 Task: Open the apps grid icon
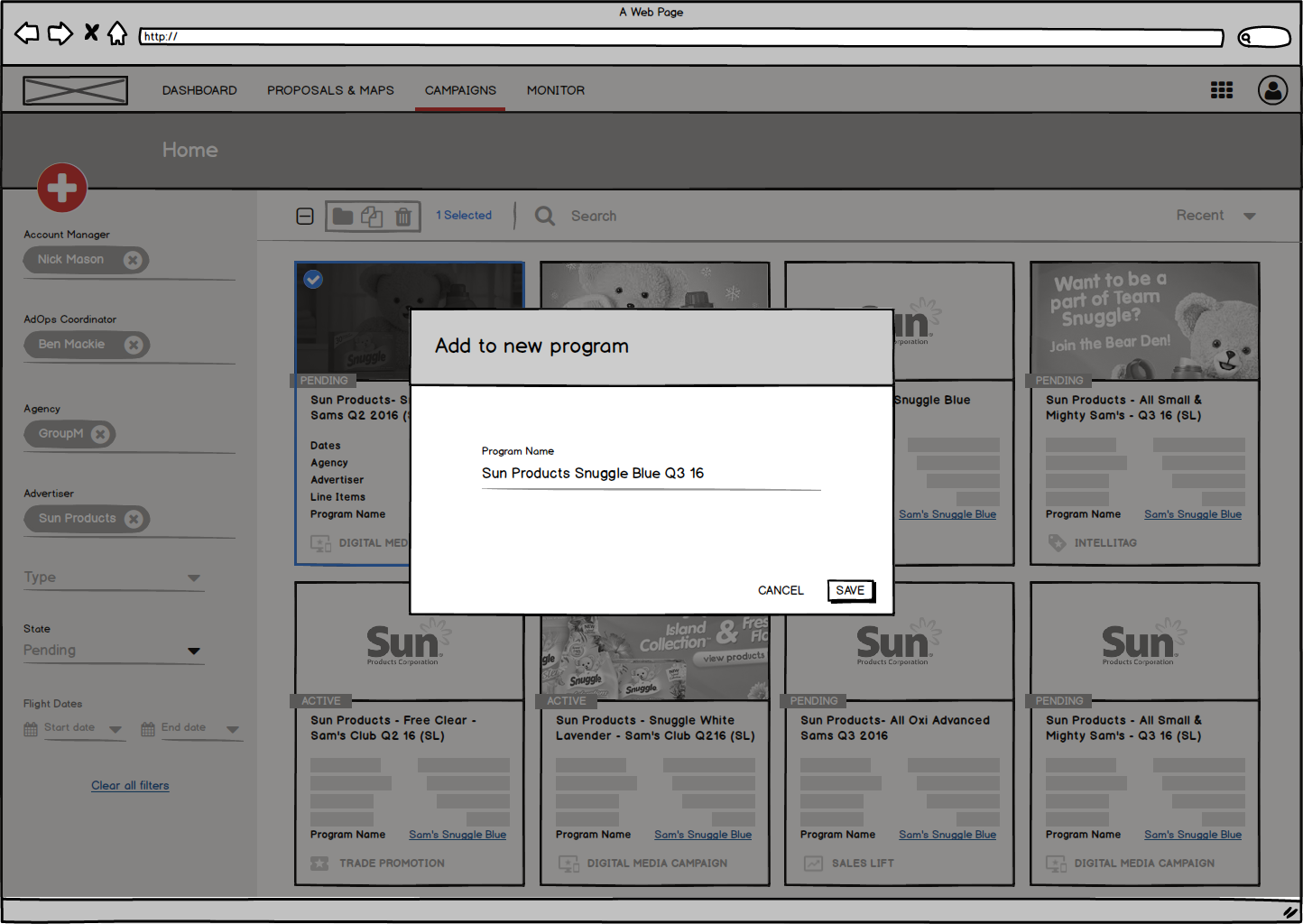point(1222,89)
